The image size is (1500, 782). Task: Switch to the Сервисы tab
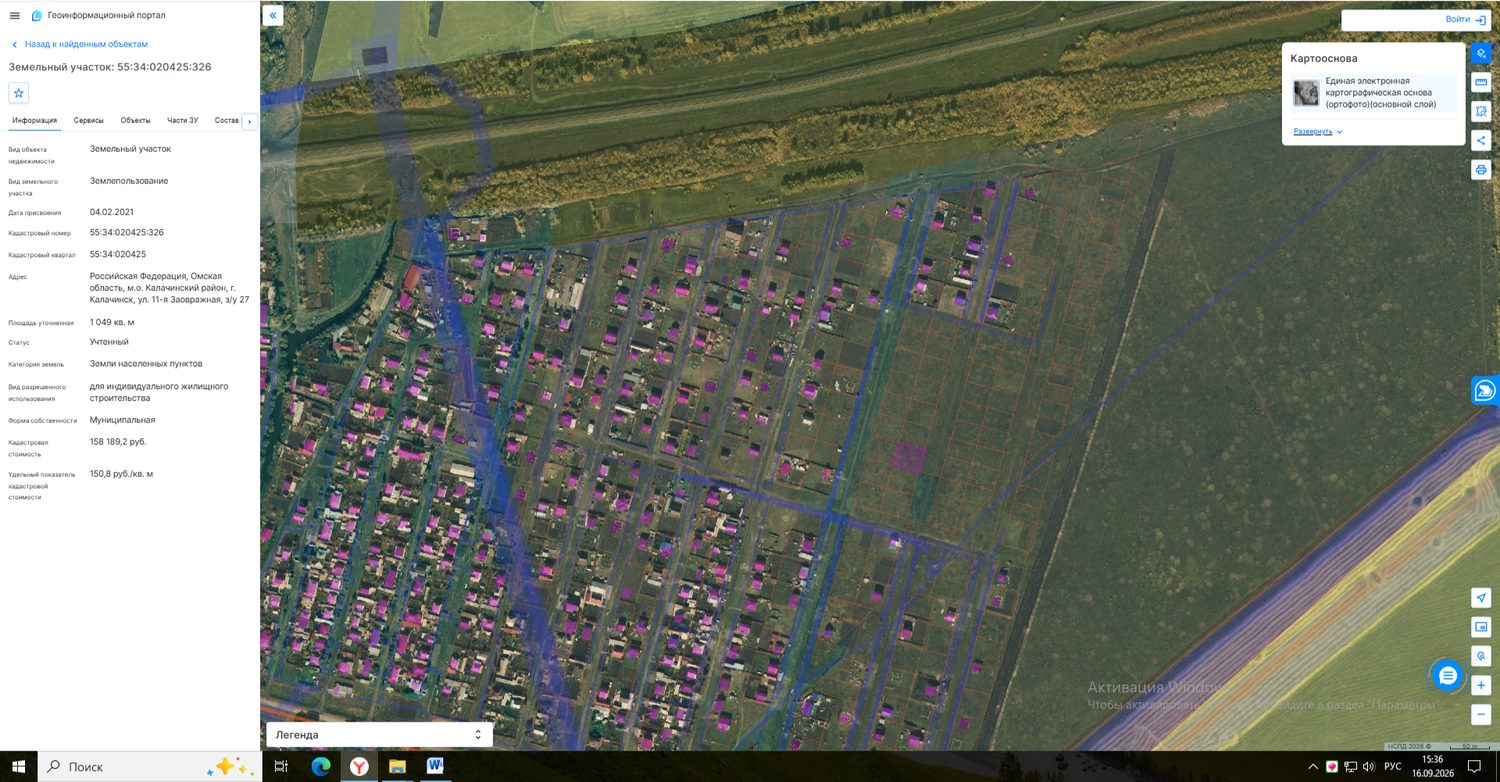(89, 120)
